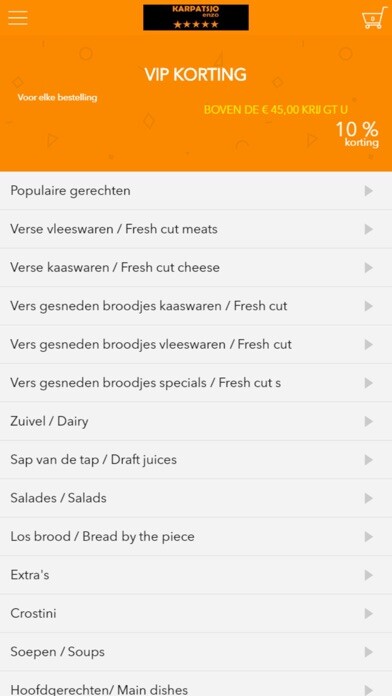Viewport: 392px width, 696px height.
Task: Expand Sap van de tap / Draft juices
Action: (196, 459)
